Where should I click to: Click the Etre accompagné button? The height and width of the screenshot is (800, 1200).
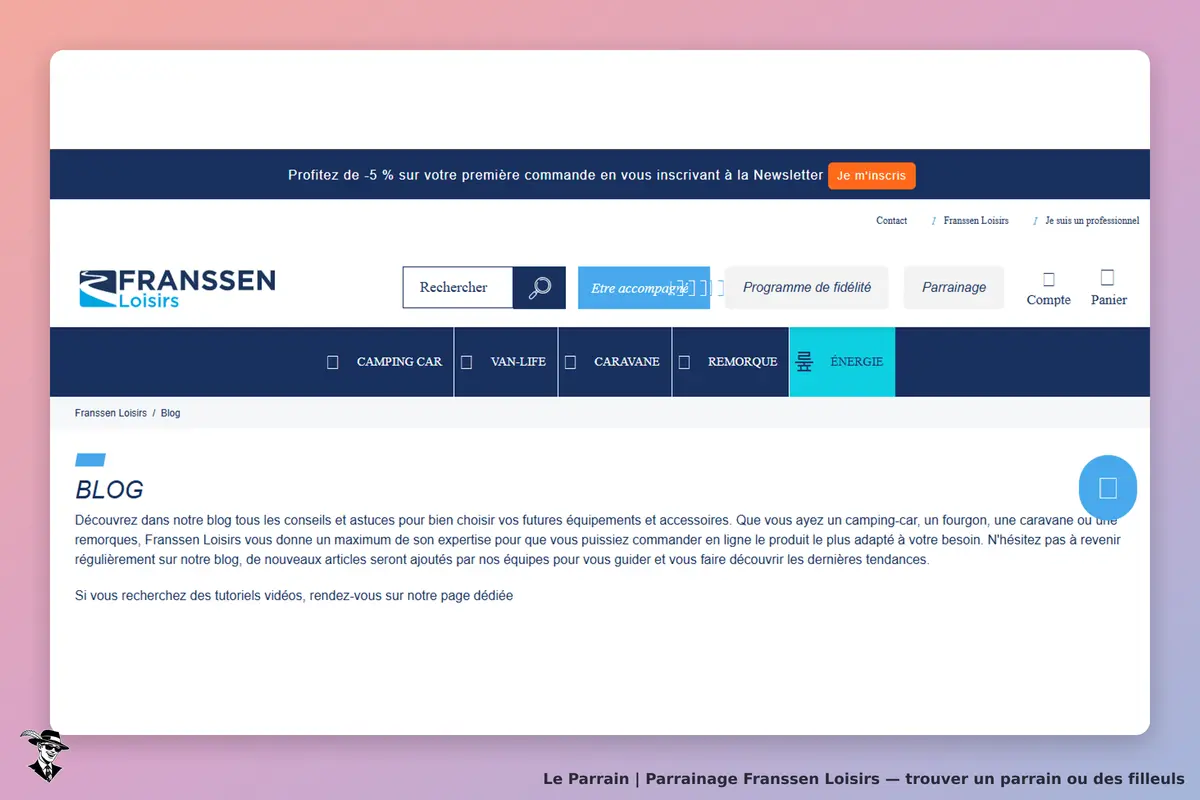coord(644,288)
